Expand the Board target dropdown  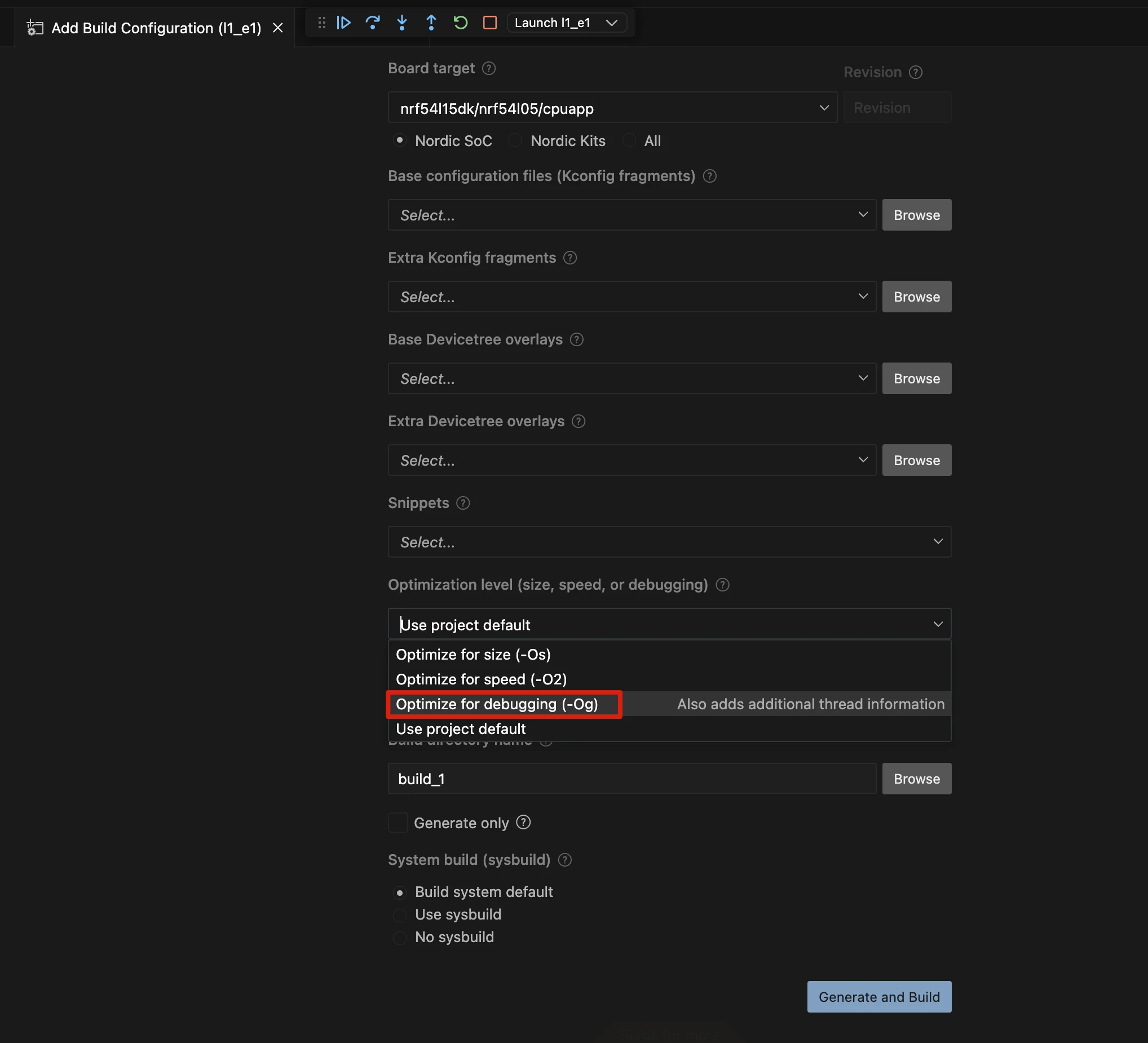coord(612,108)
